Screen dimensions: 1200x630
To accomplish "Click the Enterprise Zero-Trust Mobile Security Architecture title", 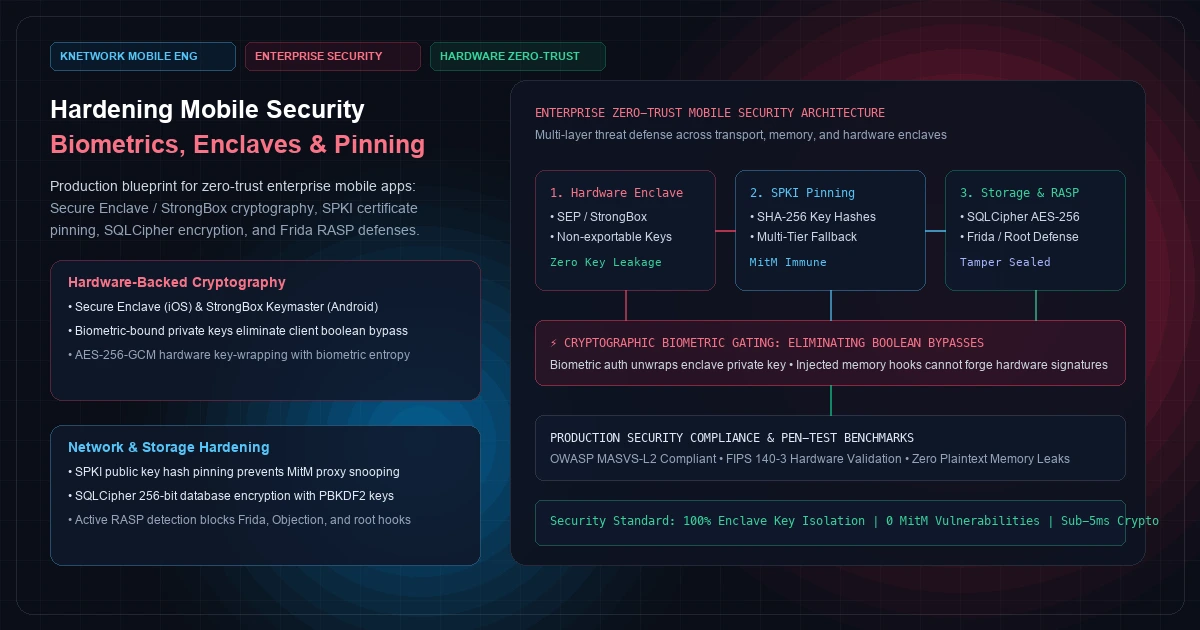I will [710, 113].
